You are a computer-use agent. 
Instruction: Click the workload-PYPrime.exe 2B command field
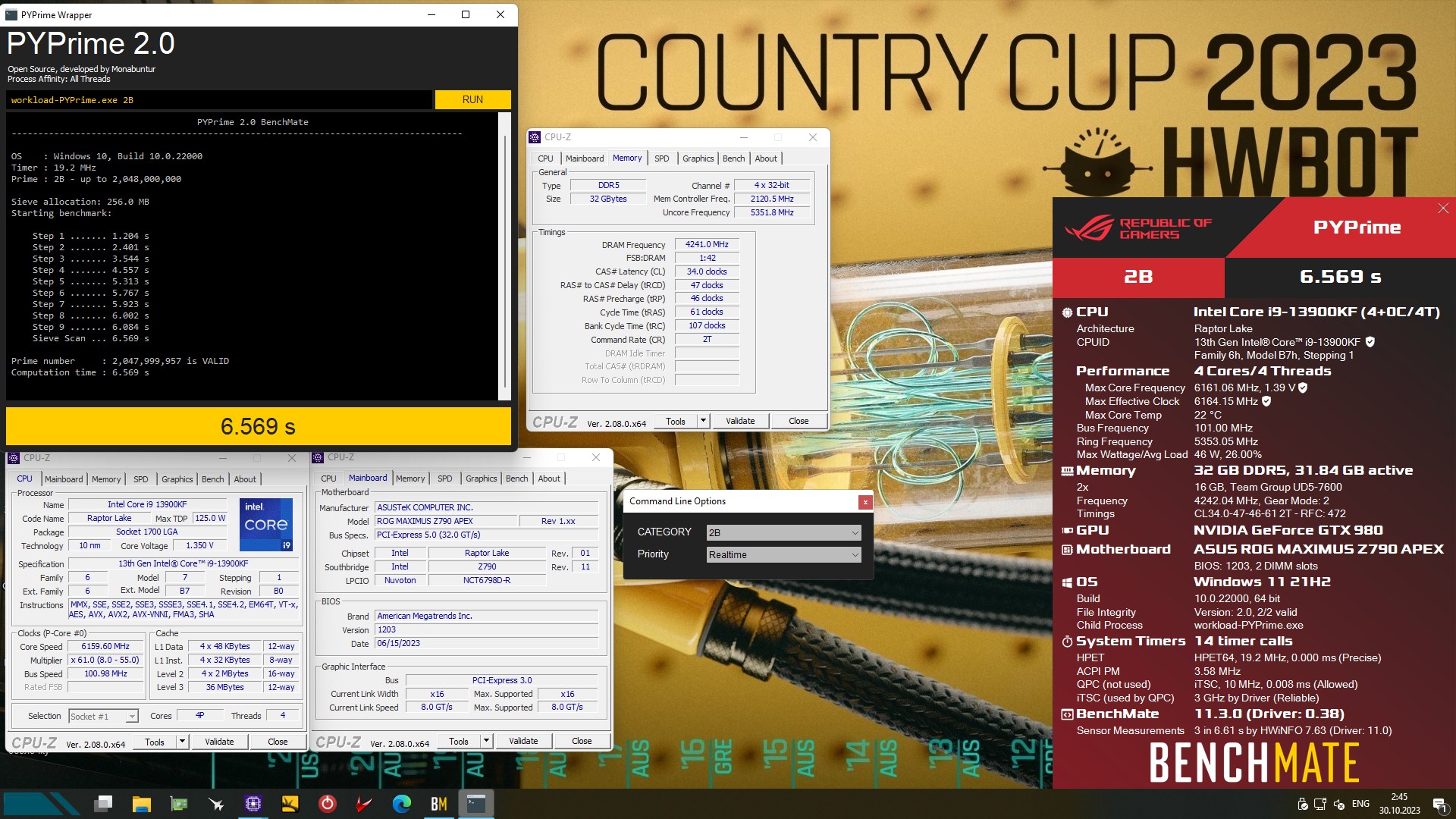click(219, 100)
